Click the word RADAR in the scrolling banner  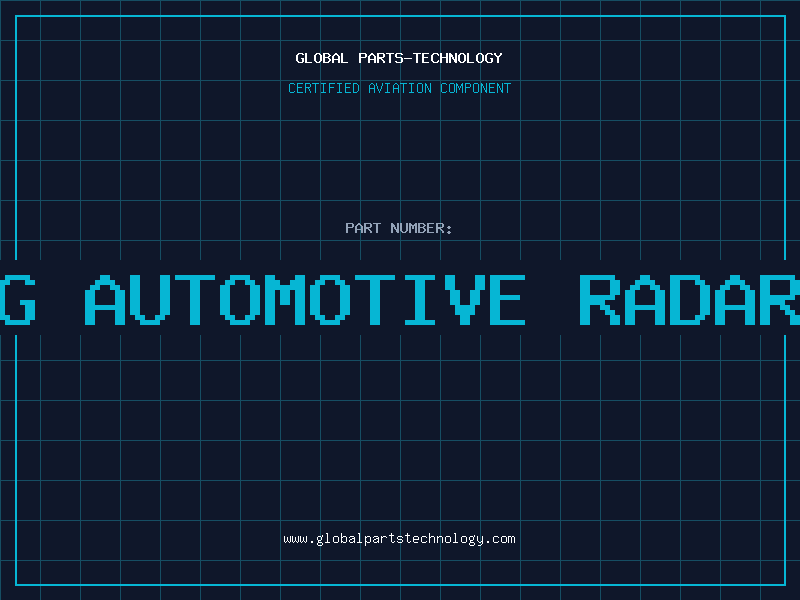tap(690, 299)
